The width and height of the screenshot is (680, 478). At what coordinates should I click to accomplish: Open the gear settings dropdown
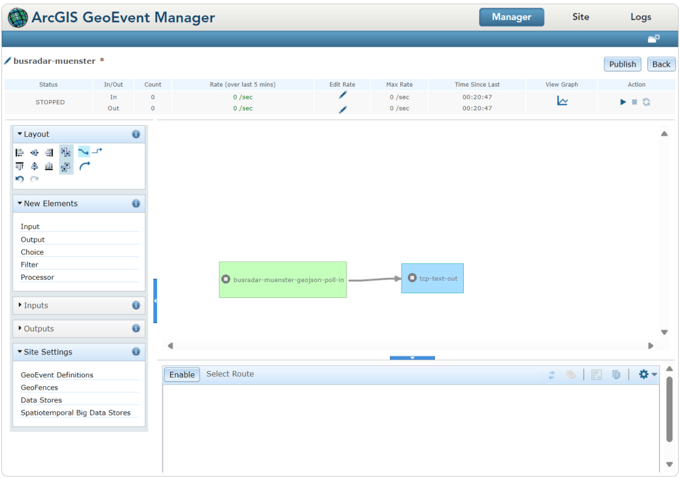(647, 374)
